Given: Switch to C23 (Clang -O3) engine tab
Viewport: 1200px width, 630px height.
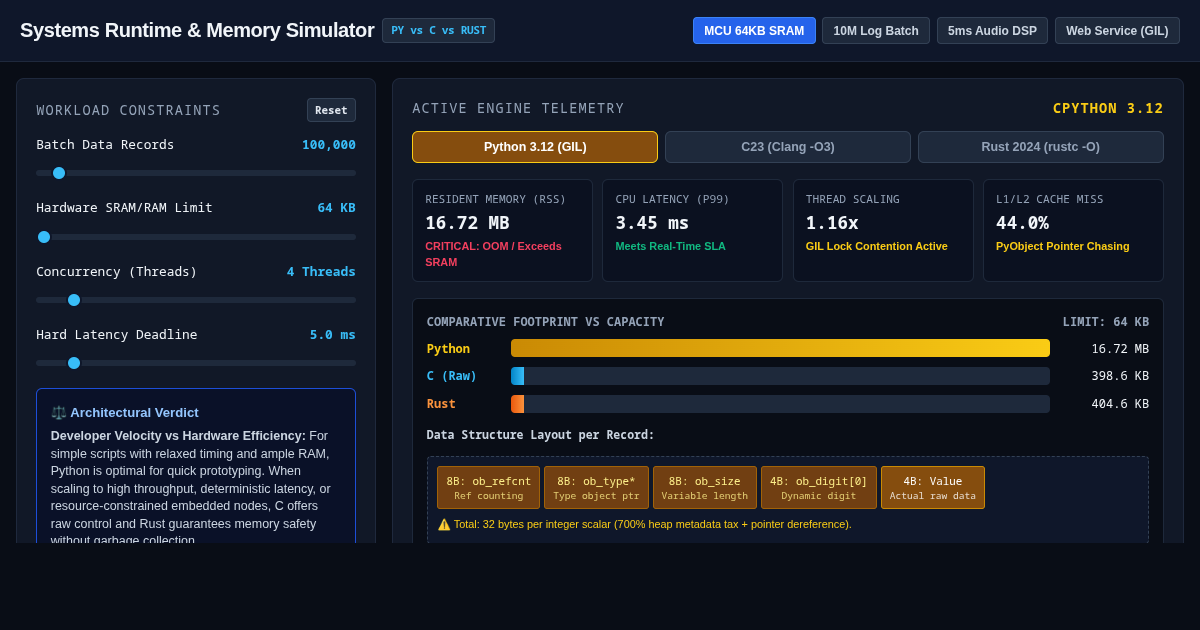Looking at the screenshot, I should pos(788,147).
